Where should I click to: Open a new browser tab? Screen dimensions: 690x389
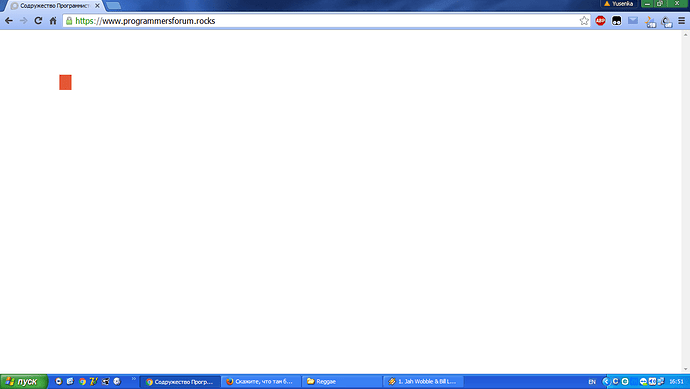click(114, 6)
